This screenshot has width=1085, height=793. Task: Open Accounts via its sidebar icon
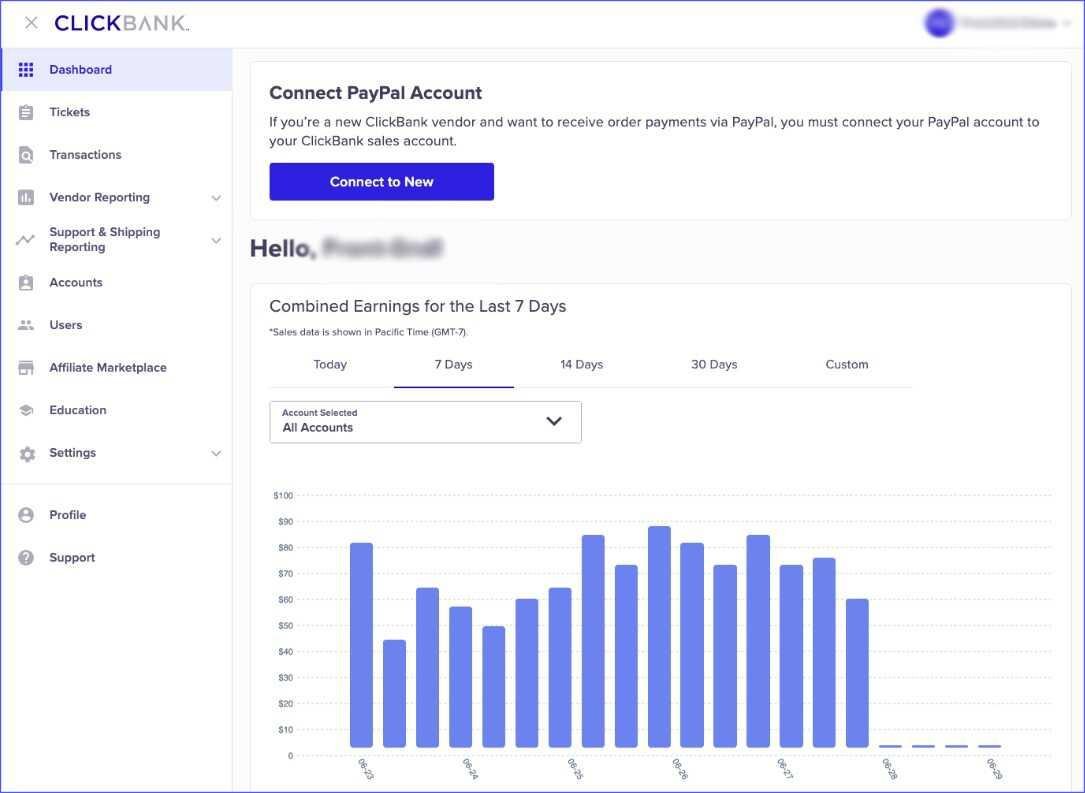point(26,282)
